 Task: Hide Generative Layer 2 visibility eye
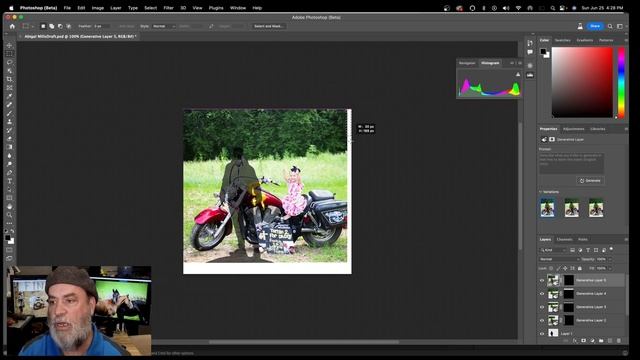[542, 320]
